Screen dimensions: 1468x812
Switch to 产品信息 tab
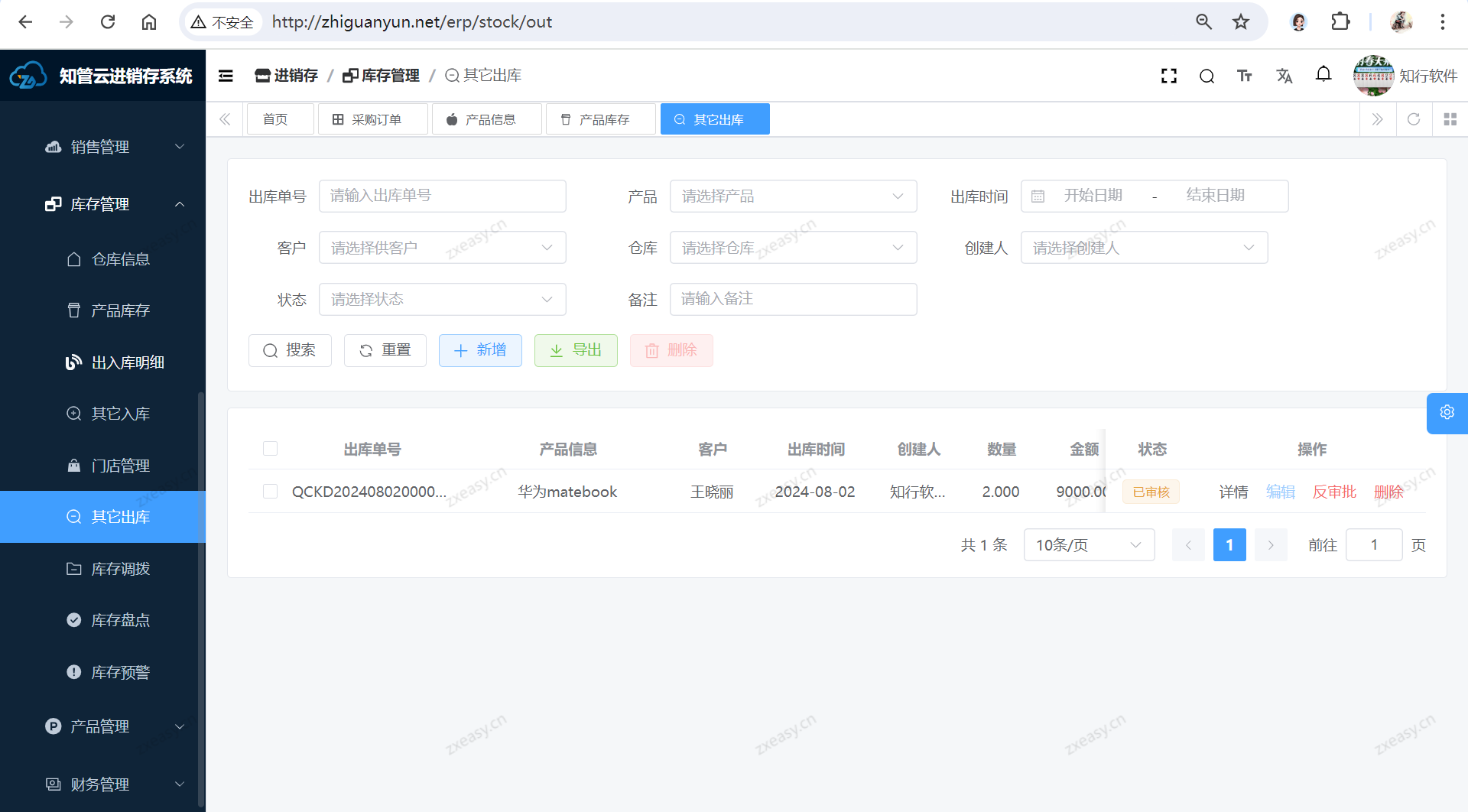(487, 119)
